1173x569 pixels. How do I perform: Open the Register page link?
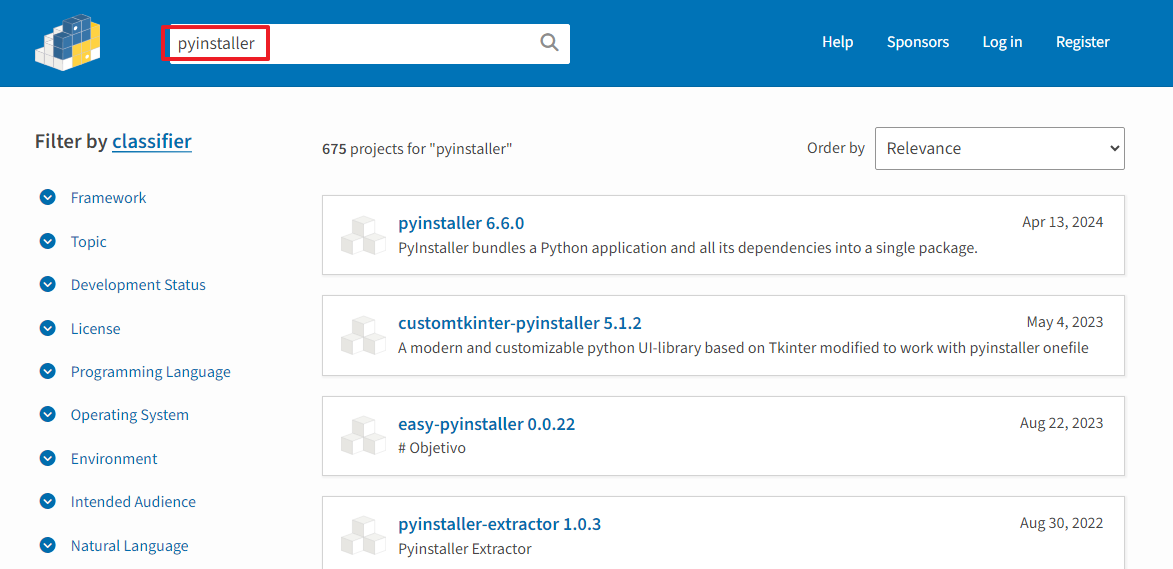[1082, 42]
